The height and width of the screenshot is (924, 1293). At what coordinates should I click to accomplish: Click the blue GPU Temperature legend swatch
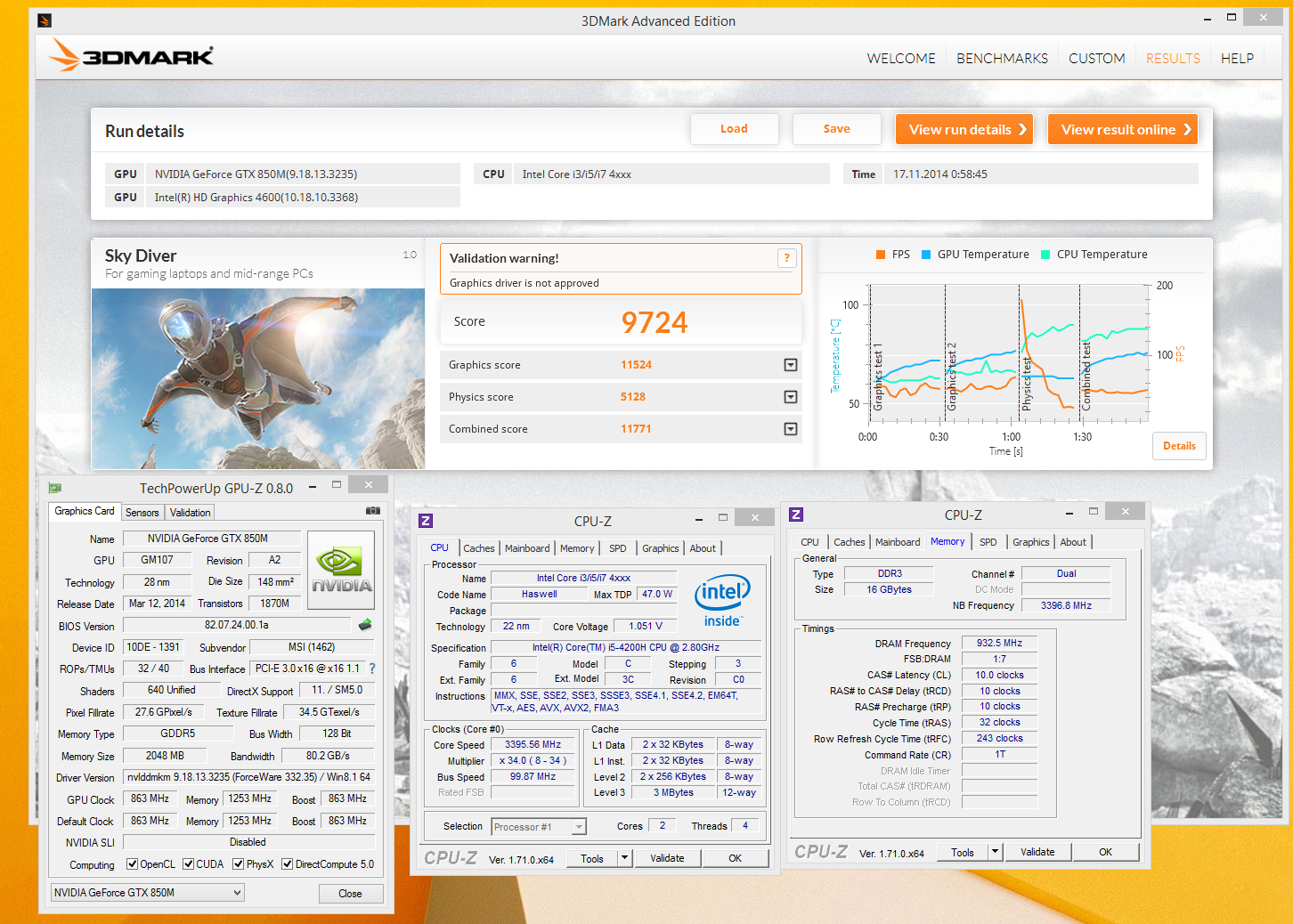pos(926,255)
